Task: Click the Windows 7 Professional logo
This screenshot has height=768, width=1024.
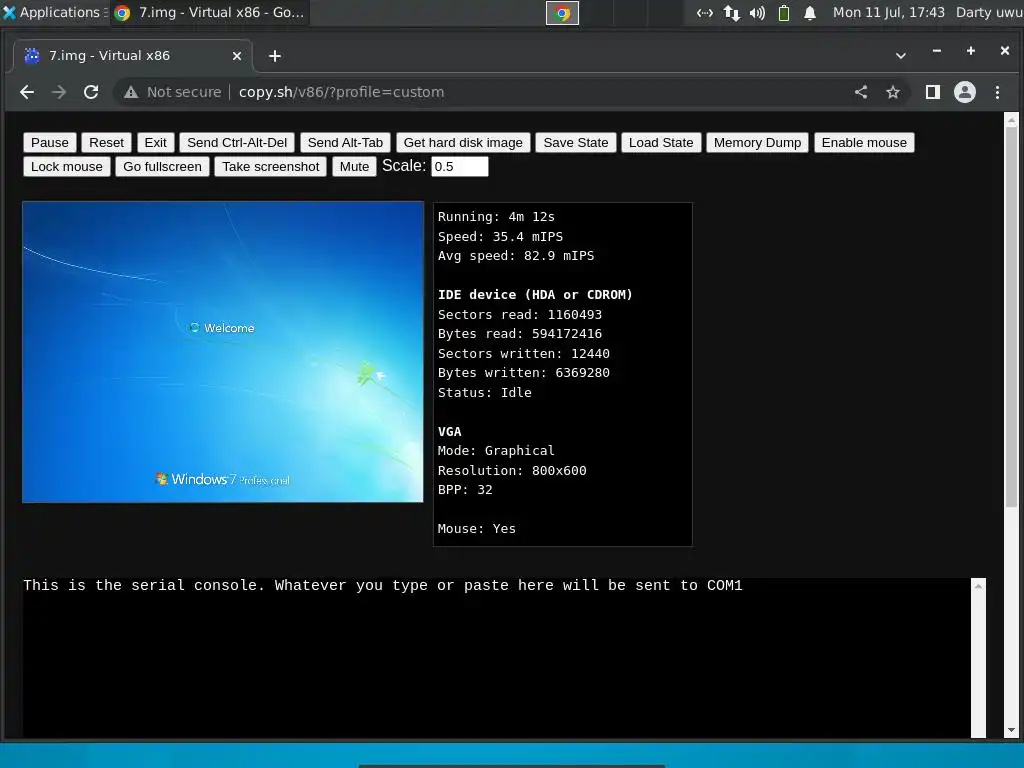Action: (223, 479)
